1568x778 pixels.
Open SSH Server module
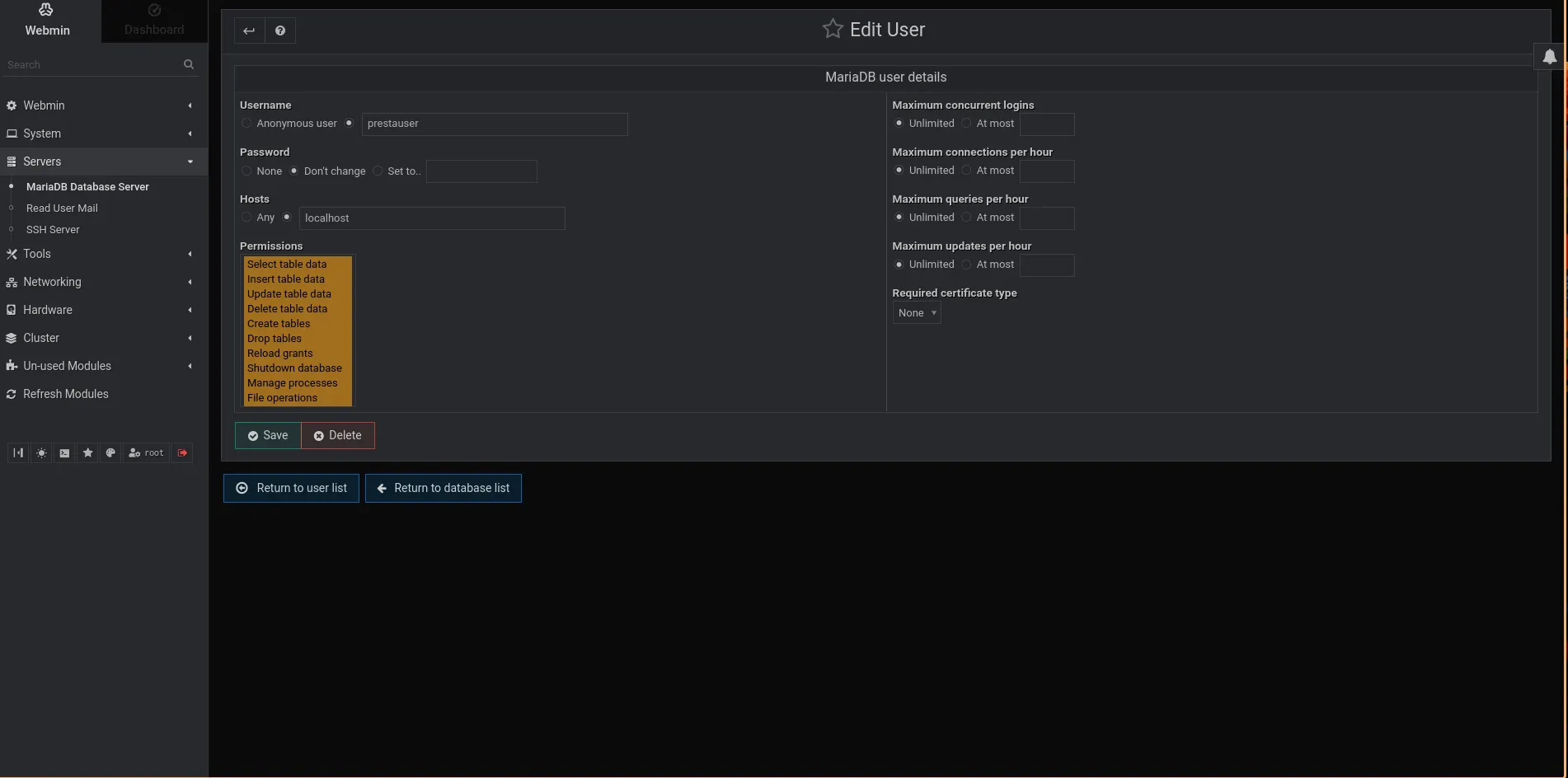click(53, 230)
